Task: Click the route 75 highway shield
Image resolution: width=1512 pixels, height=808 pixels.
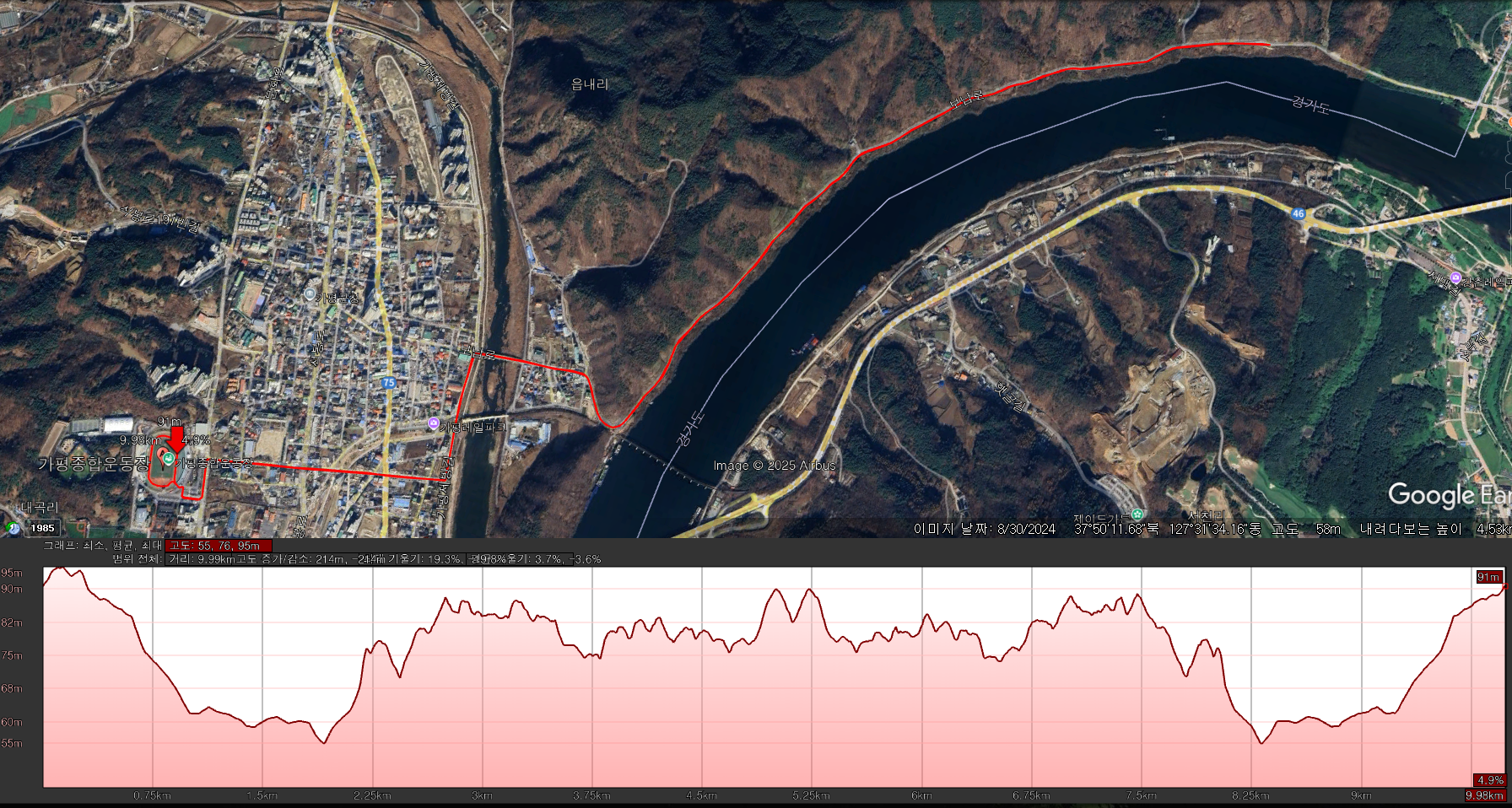Action: click(388, 383)
